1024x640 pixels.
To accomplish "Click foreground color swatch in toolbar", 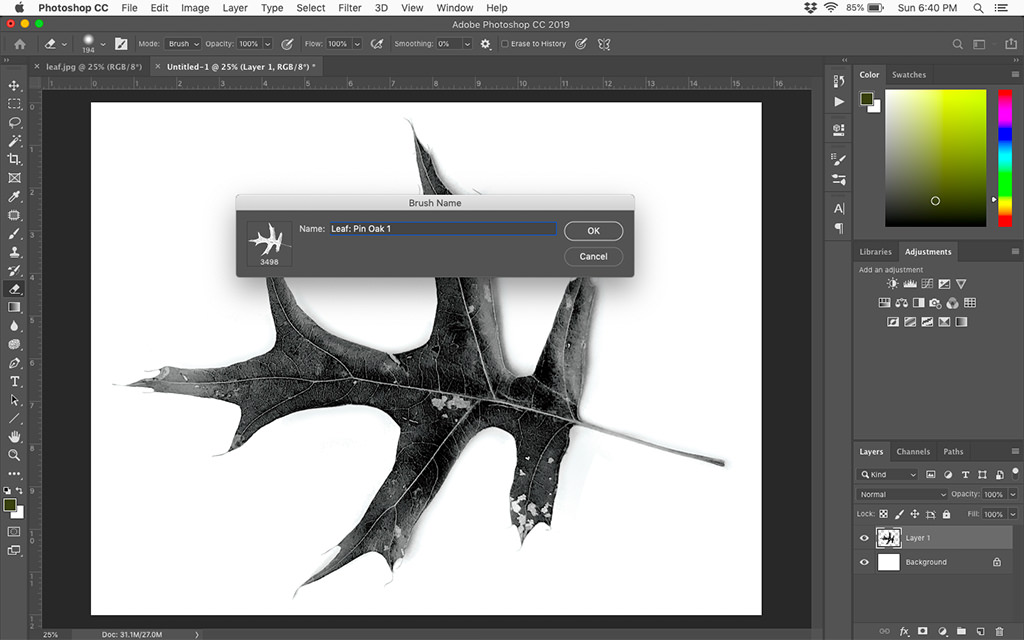I will click(10, 505).
